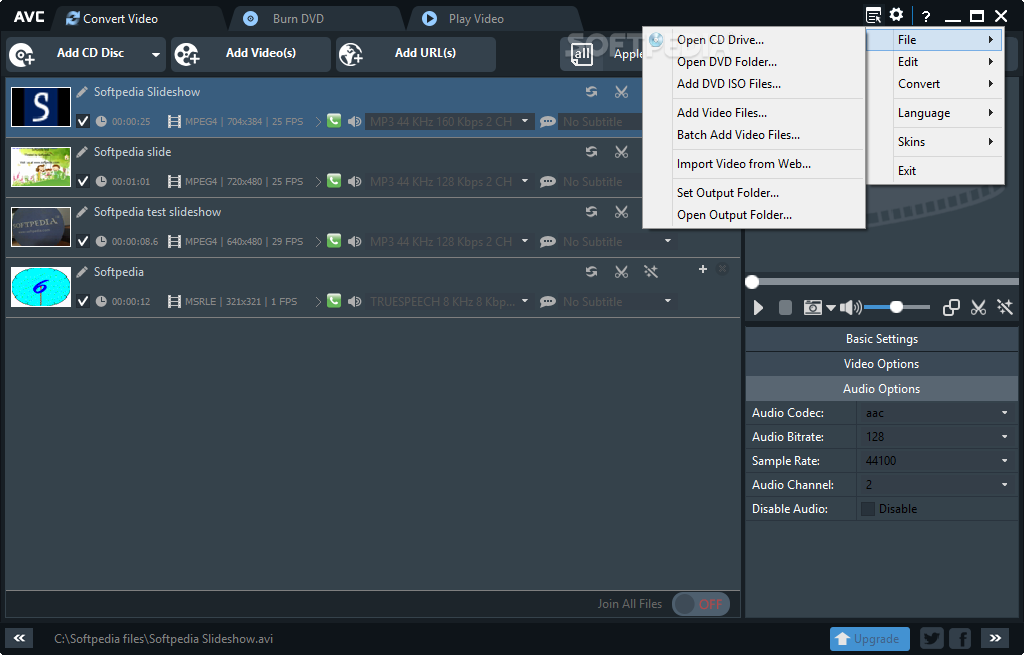The height and width of the screenshot is (655, 1024).
Task: Open audio track dropdown for Softpedia slide
Action: (x=524, y=181)
